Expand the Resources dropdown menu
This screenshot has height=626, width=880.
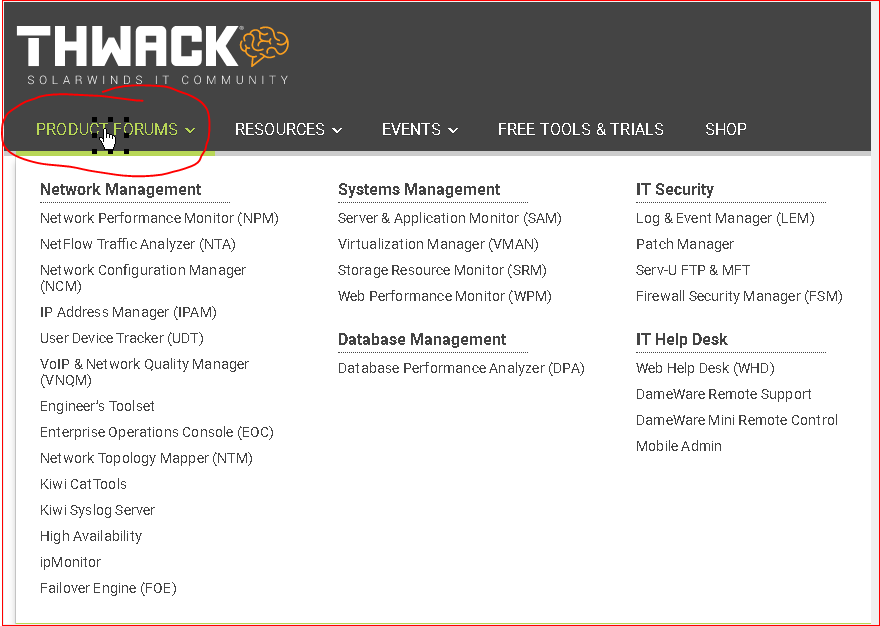tap(288, 130)
